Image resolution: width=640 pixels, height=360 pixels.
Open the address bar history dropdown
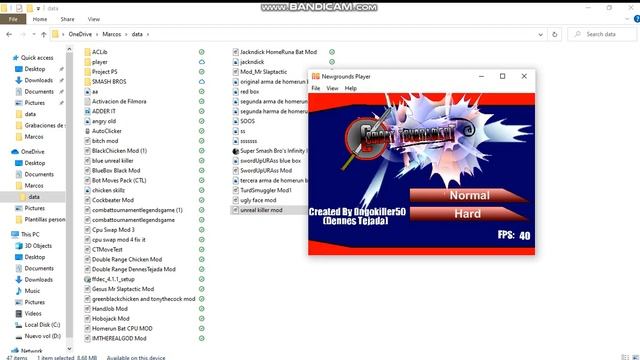click(540, 34)
